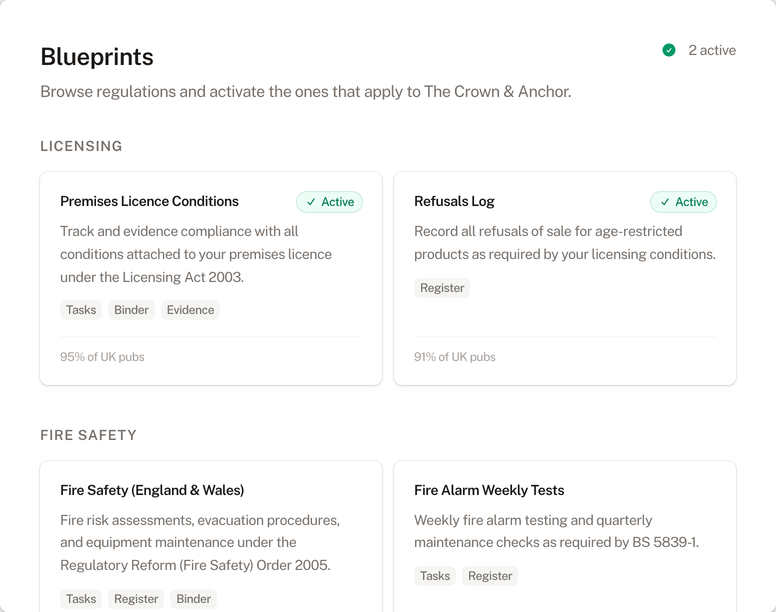Click the Evidence tag

190,310
